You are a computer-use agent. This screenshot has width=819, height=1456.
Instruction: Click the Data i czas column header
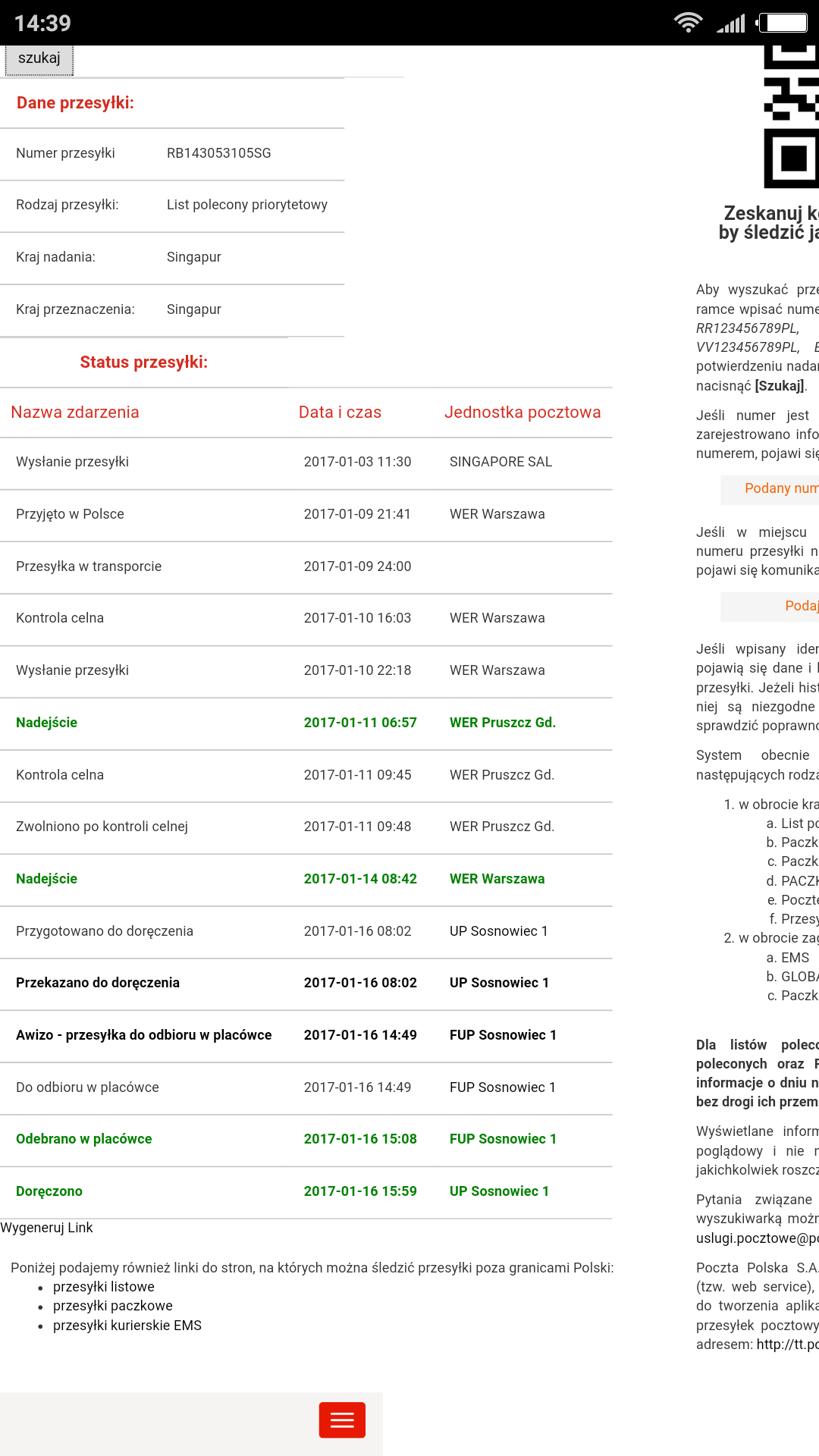coord(340,413)
